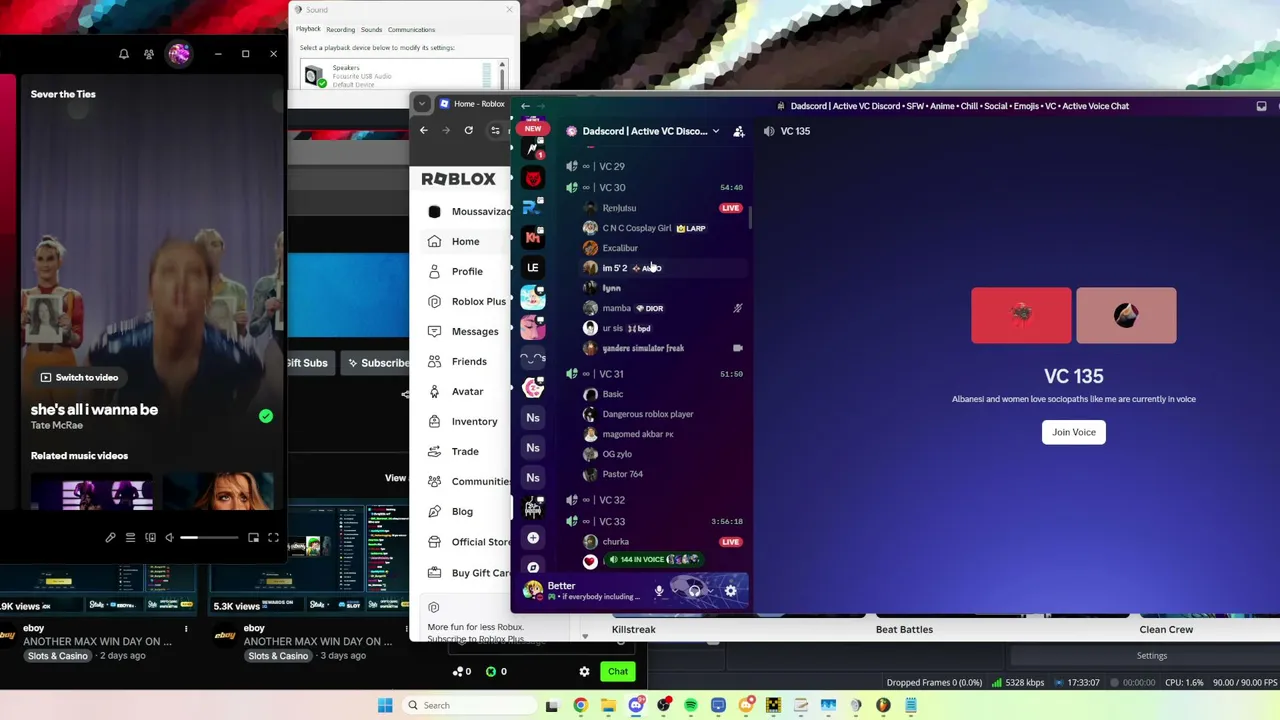
Task: Click Join Voice for VC 135
Action: point(1074,432)
